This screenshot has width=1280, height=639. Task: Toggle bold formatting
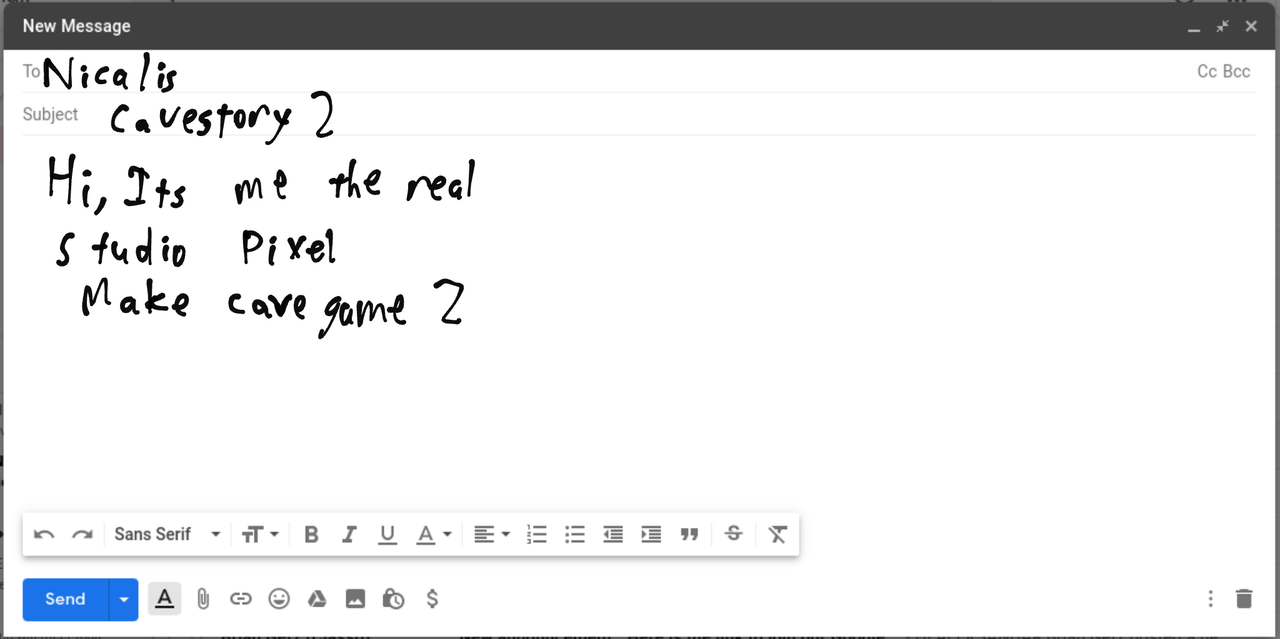311,535
